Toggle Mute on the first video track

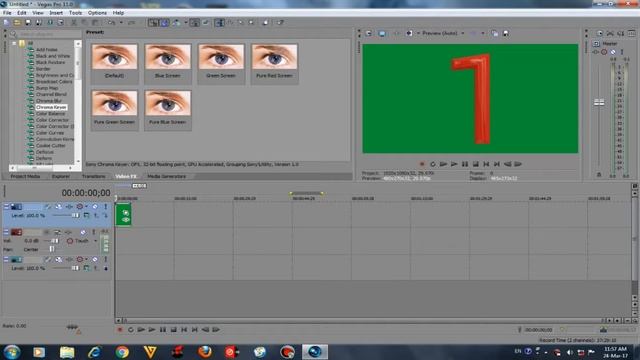click(x=95, y=207)
